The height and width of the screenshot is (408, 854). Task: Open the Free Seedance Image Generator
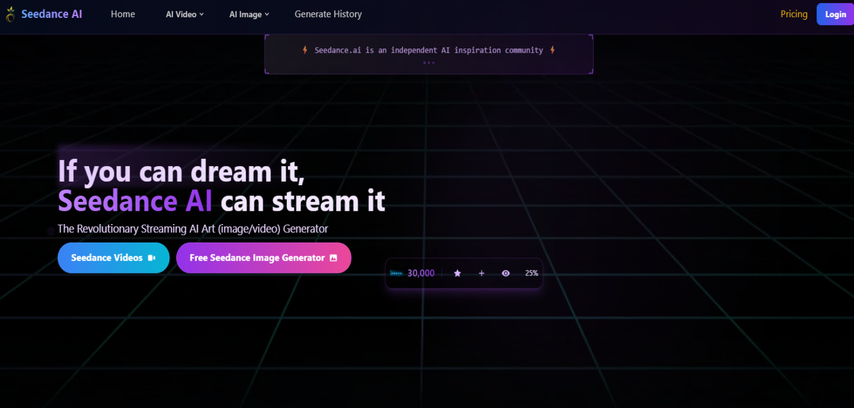click(264, 258)
